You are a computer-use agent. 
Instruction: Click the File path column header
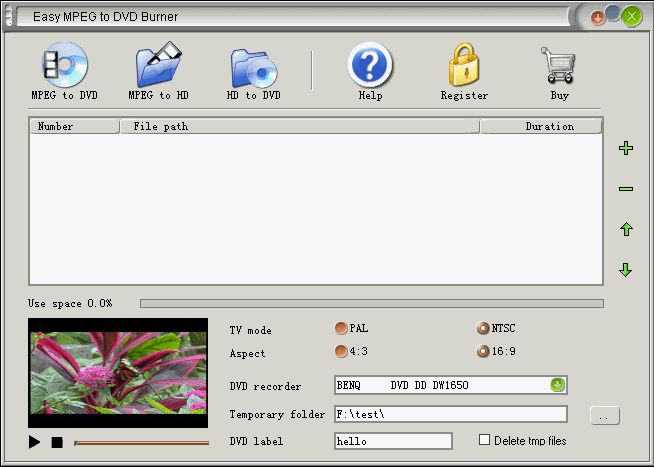point(299,126)
